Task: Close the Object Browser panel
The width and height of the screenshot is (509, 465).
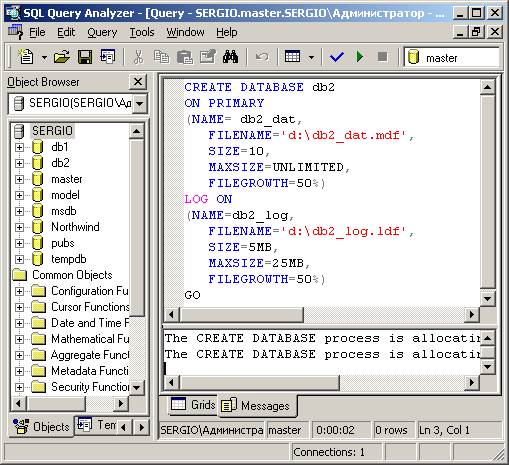Action: pyautogui.click(x=138, y=82)
